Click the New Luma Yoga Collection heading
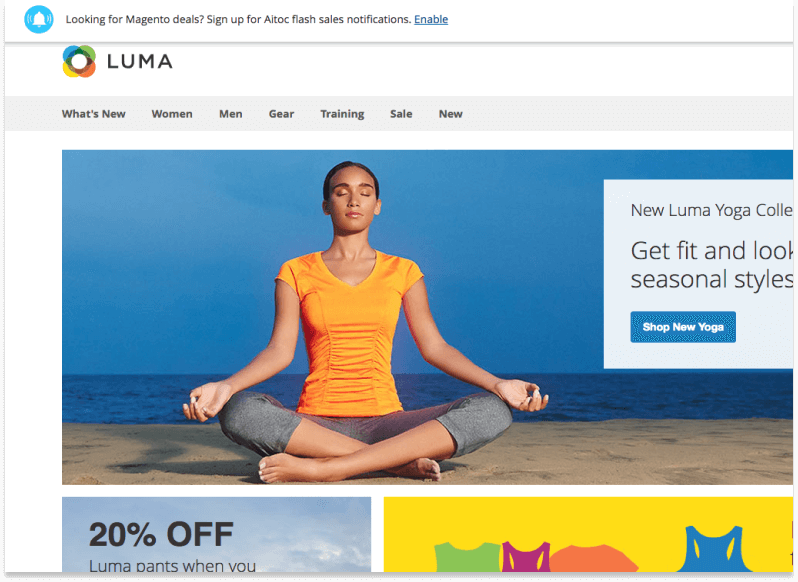 point(711,210)
